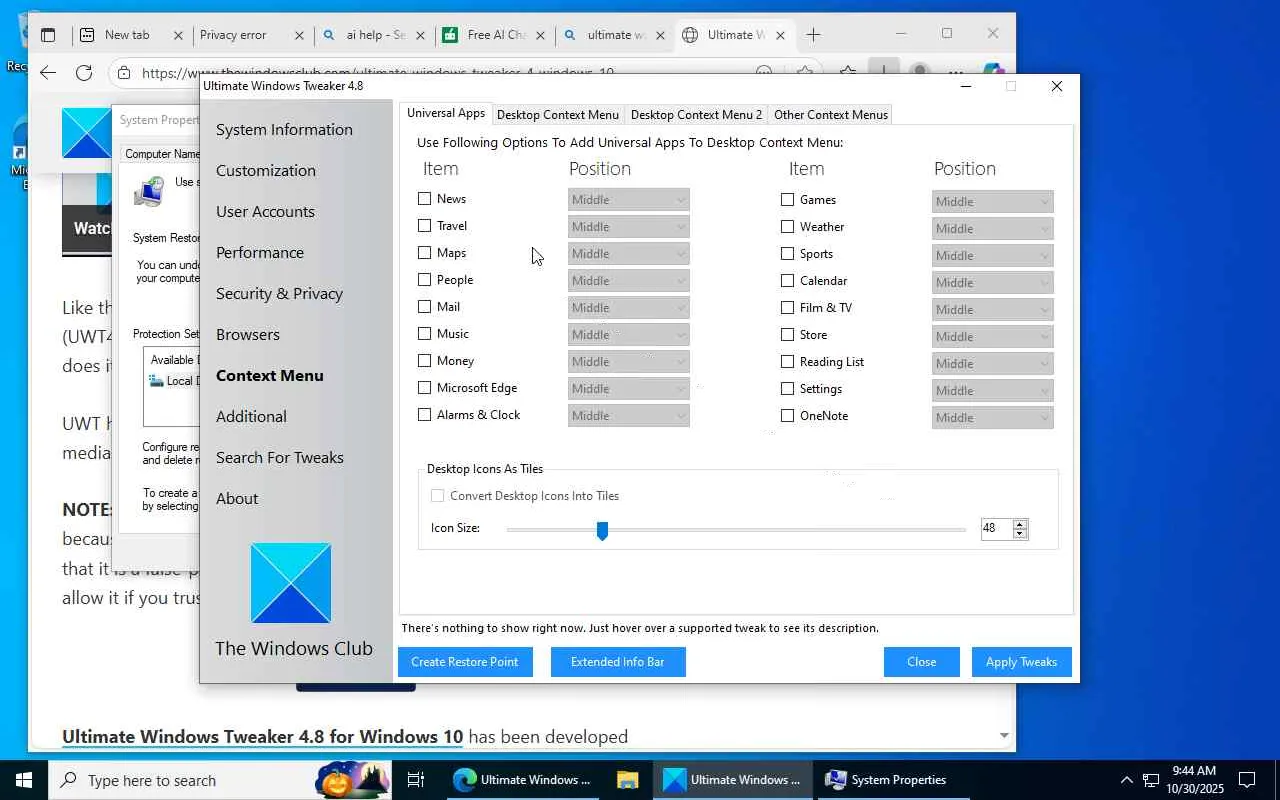Screen dimensions: 1280x800
Task: Check the Travel item
Action: (425, 226)
